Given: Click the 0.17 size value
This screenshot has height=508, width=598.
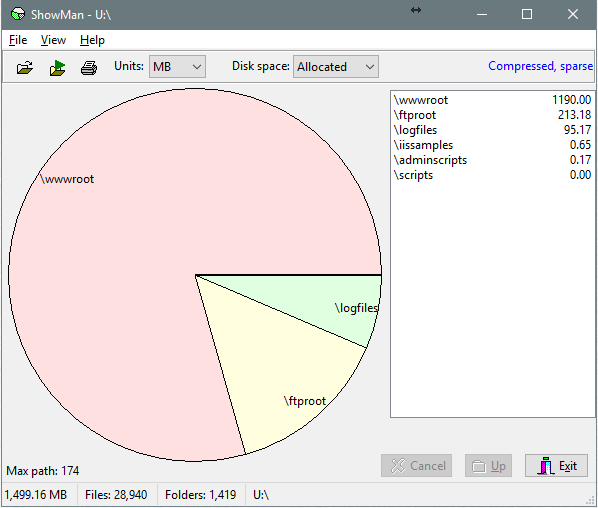Looking at the screenshot, I should (580, 160).
